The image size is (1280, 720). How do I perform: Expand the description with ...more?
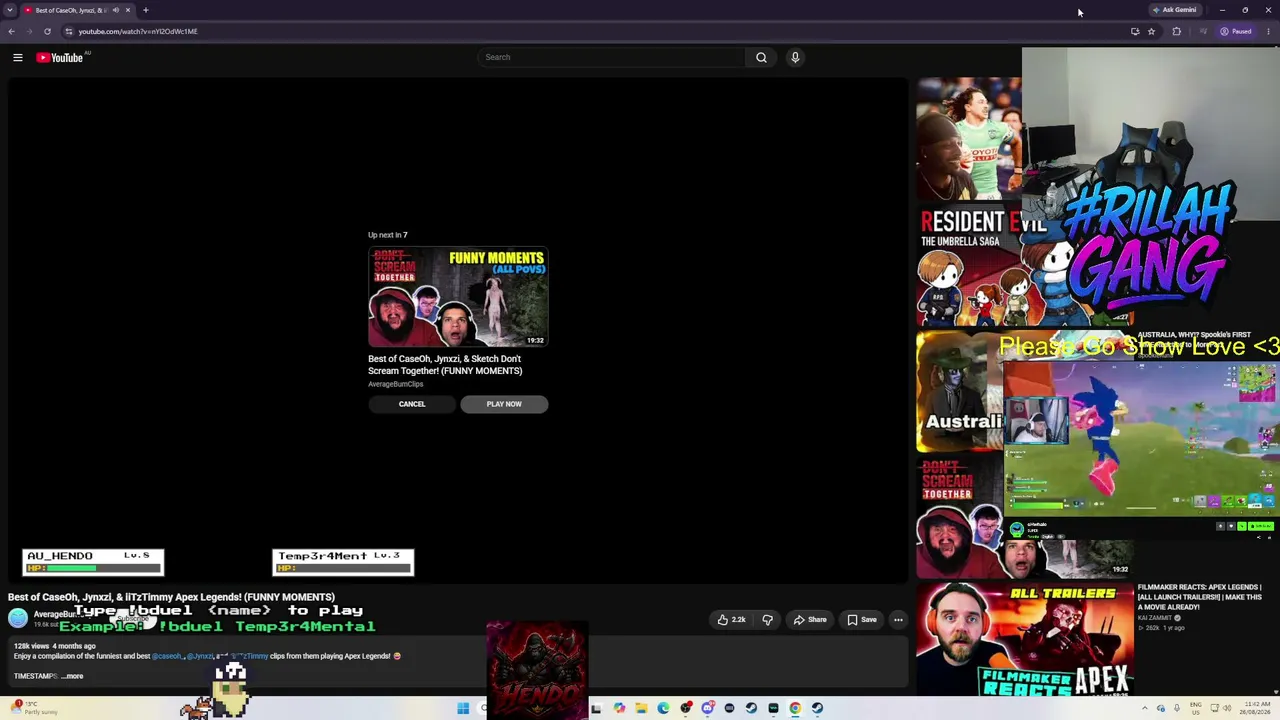pos(73,676)
